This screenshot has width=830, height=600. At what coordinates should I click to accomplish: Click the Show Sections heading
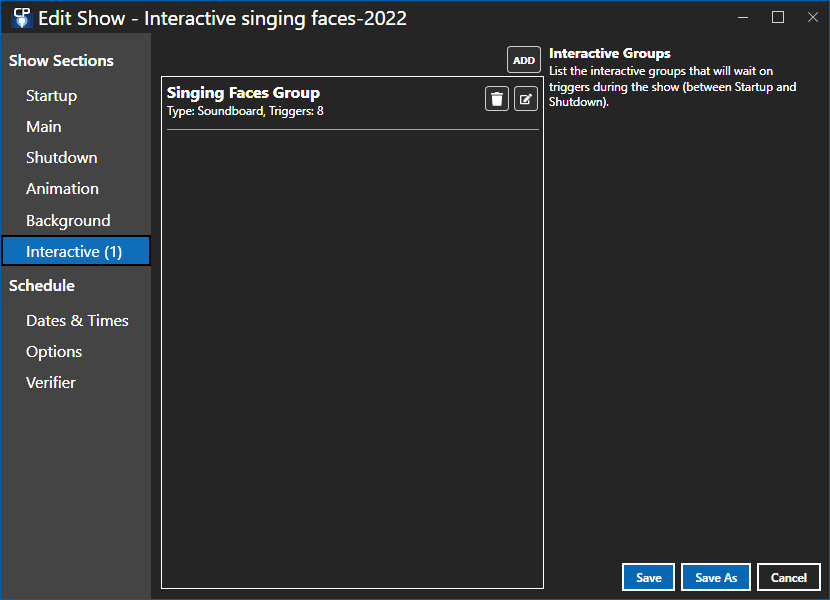click(x=61, y=61)
